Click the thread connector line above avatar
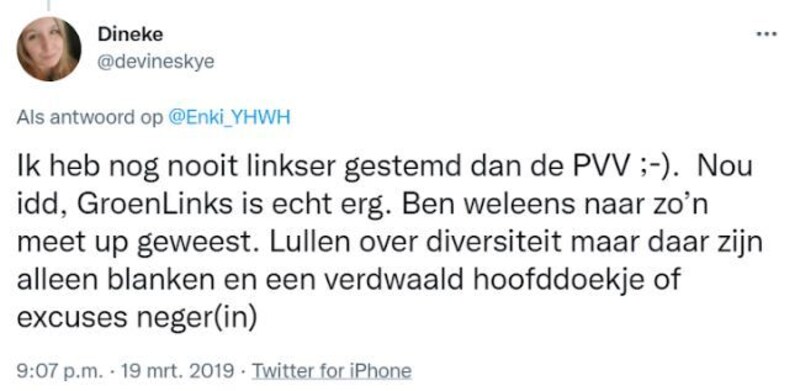This screenshot has width=800, height=391. click(49, 5)
